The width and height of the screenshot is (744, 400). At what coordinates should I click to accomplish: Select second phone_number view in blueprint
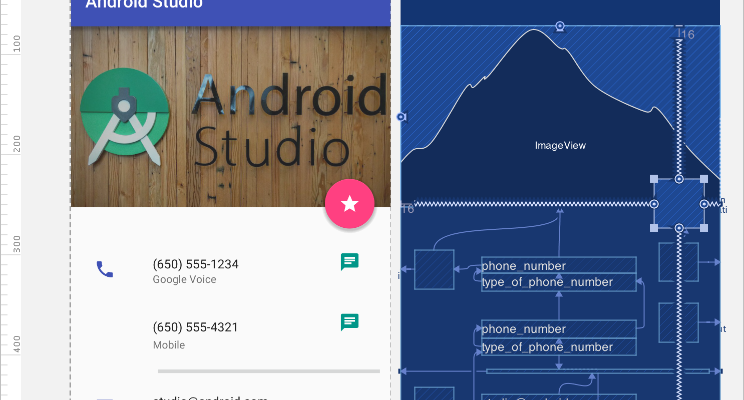pos(559,329)
